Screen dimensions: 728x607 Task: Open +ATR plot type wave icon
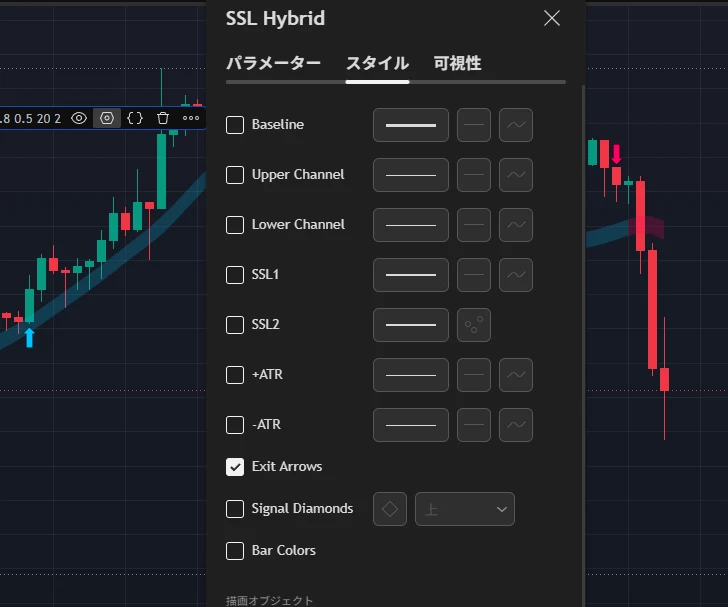tap(516, 375)
